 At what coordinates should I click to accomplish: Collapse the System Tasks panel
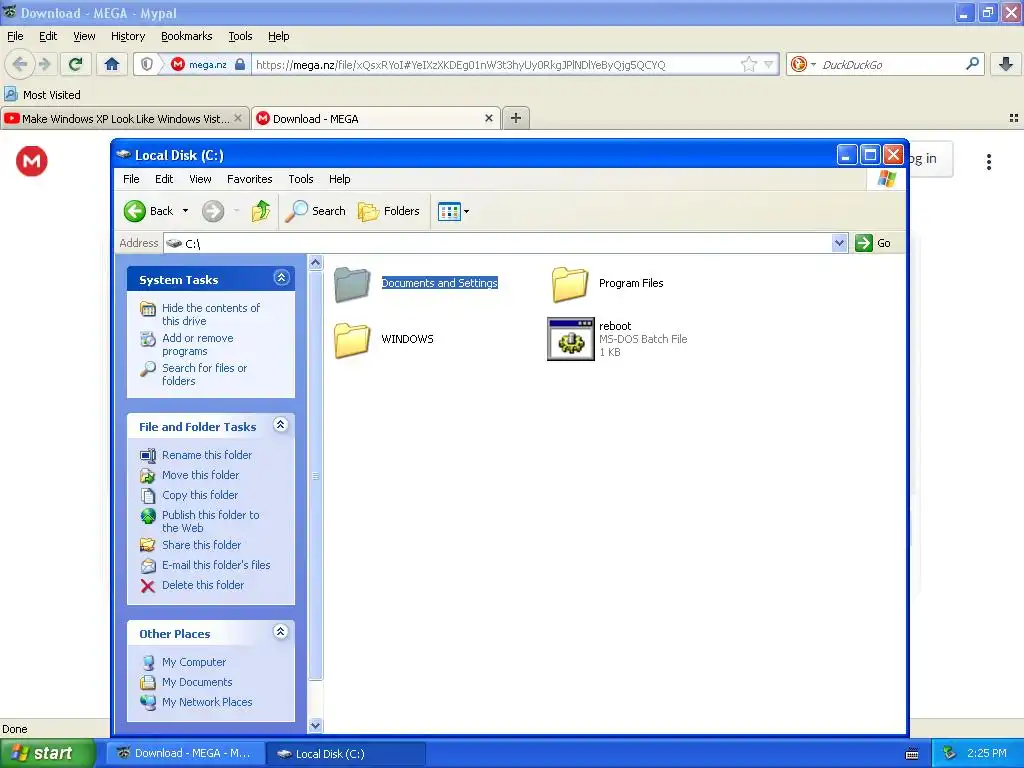[281, 278]
